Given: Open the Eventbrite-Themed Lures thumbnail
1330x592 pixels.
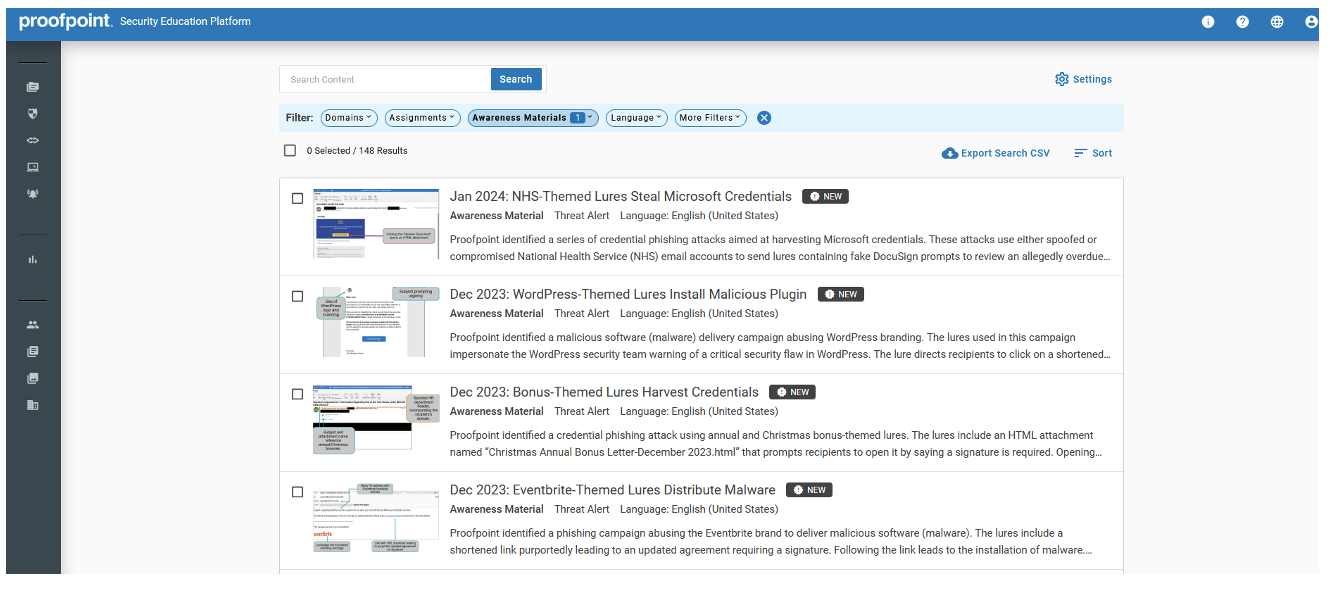Looking at the screenshot, I should [375, 517].
